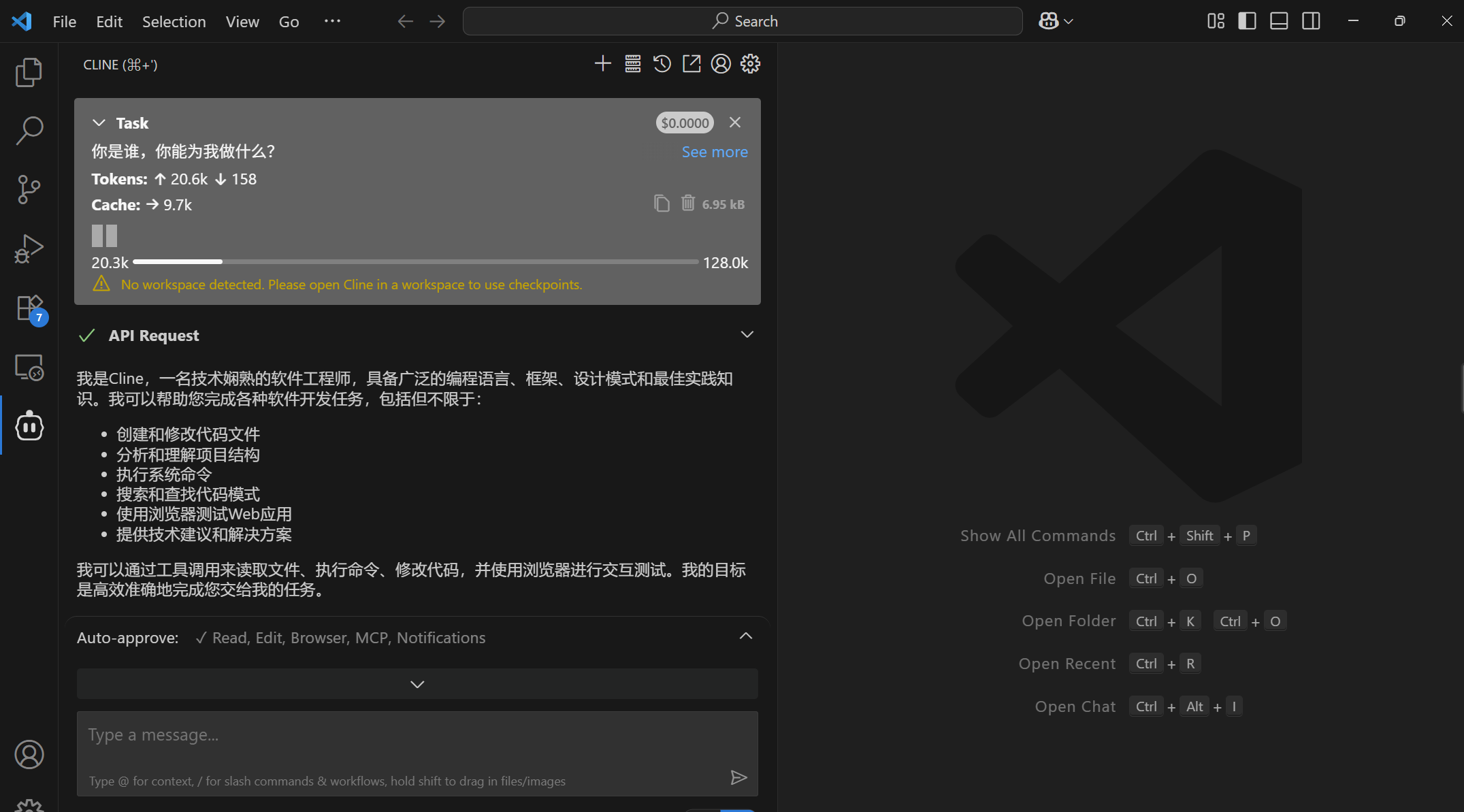Open Cline account icon in panel header
This screenshot has height=812, width=1464.
pyautogui.click(x=721, y=64)
